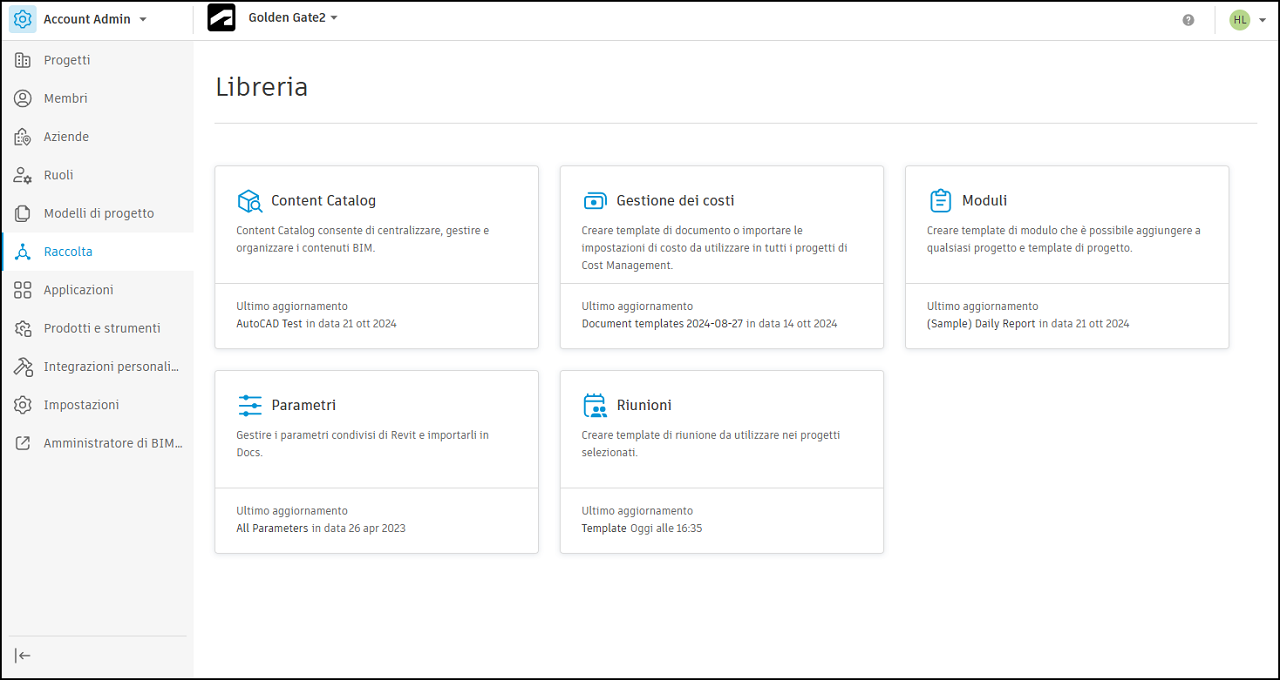Viewport: 1280px width, 680px height.
Task: Open the Moduli card title
Action: 984,201
